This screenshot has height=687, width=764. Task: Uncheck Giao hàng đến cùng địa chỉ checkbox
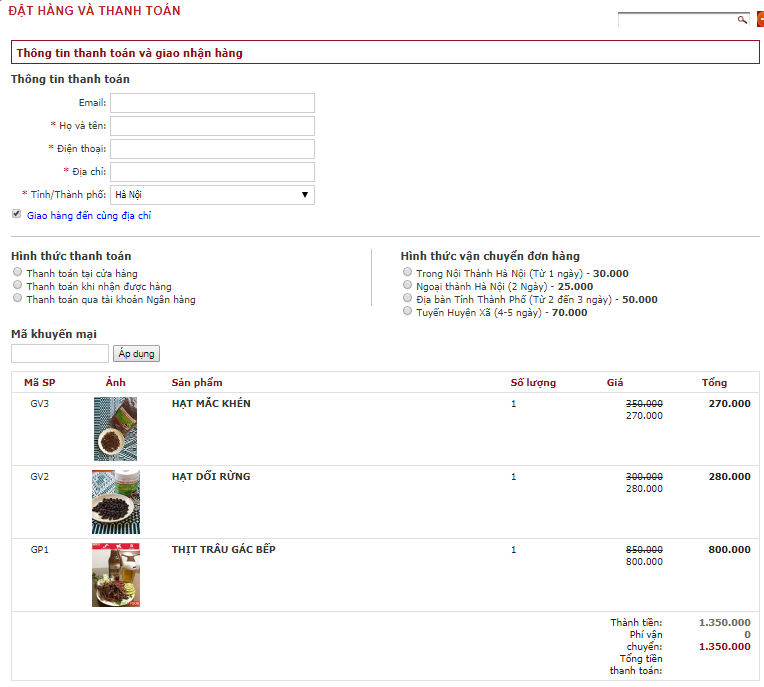point(17,214)
